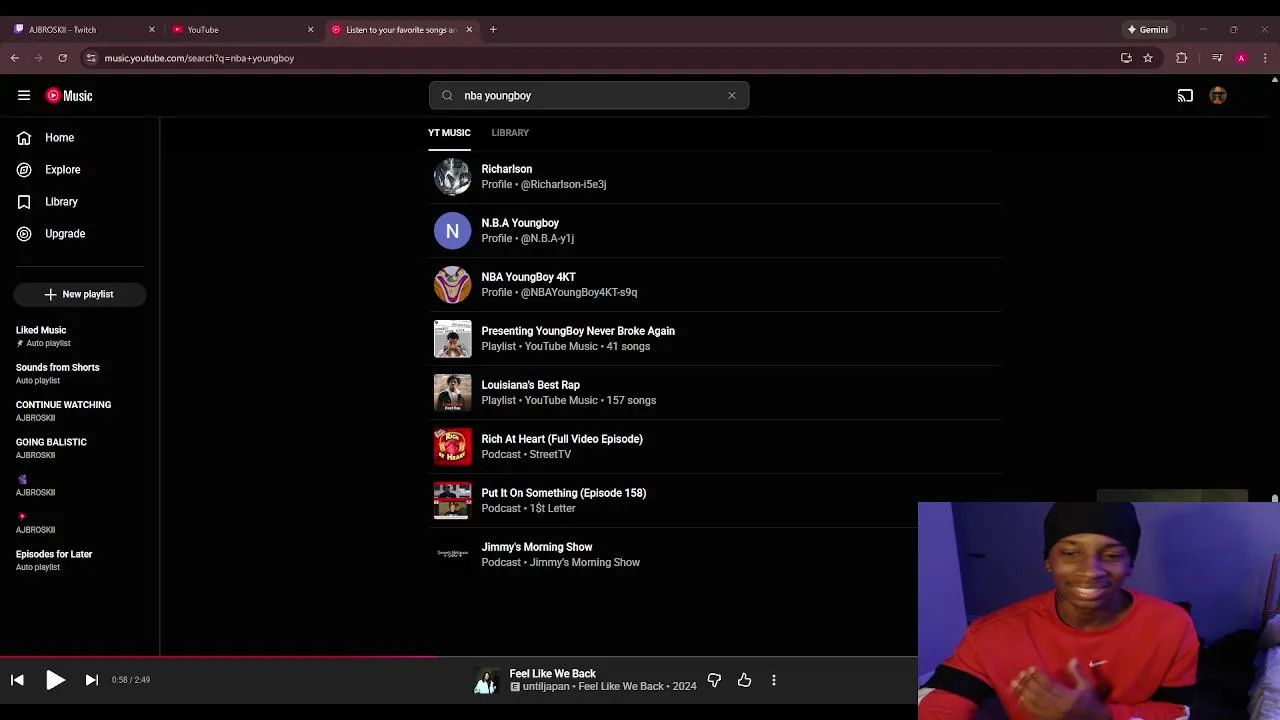Open player more actions menu
Viewport: 1280px width, 720px height.
pos(774,680)
